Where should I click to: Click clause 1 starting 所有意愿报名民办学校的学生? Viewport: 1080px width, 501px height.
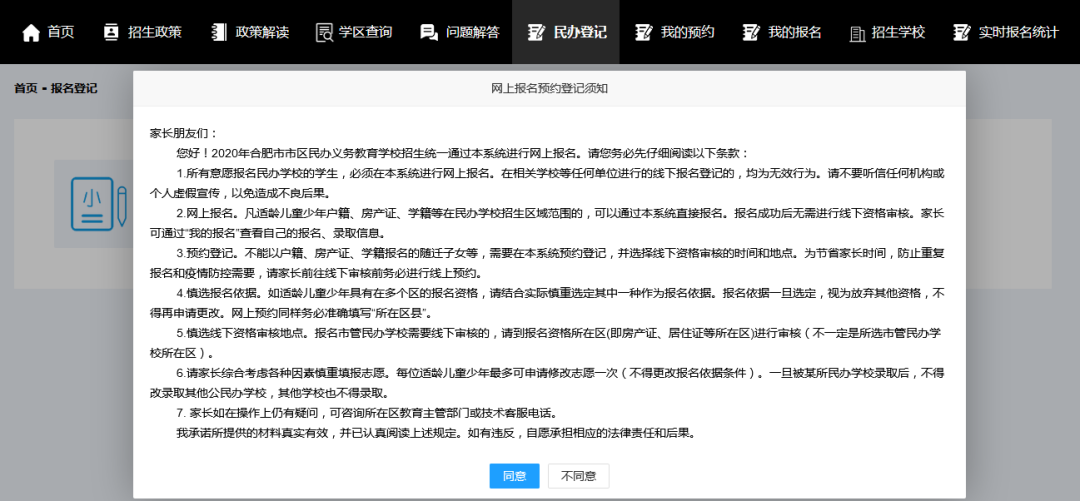[547, 183]
